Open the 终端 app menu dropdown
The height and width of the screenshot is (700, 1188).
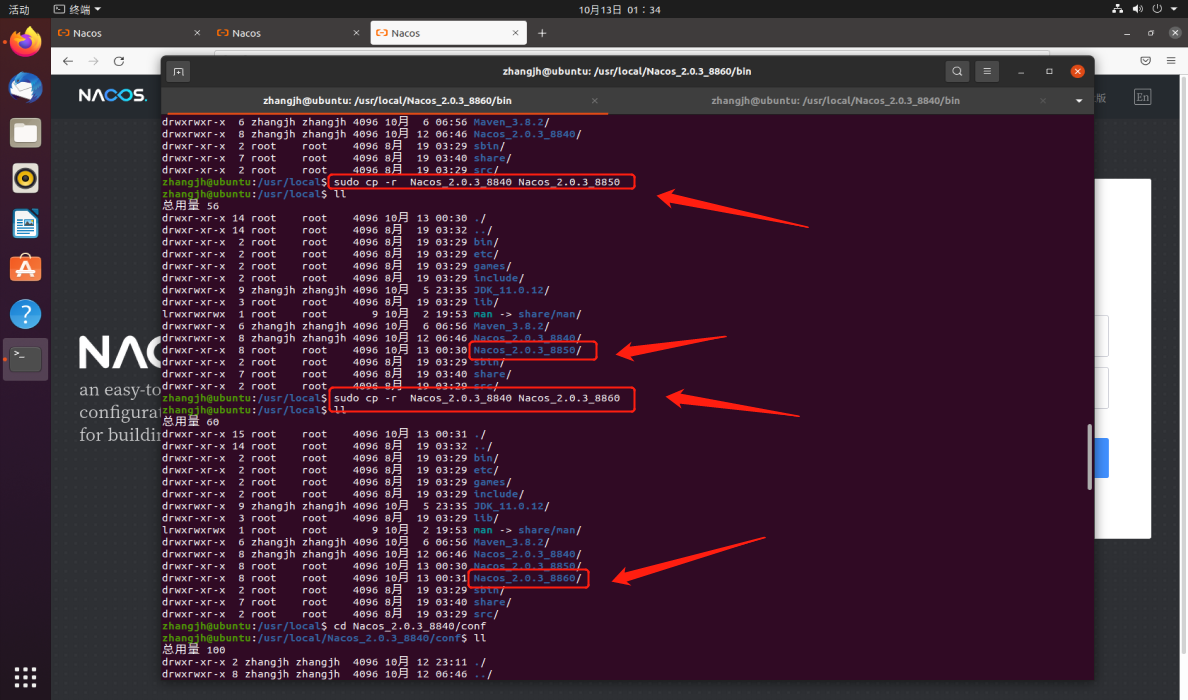(x=77, y=9)
